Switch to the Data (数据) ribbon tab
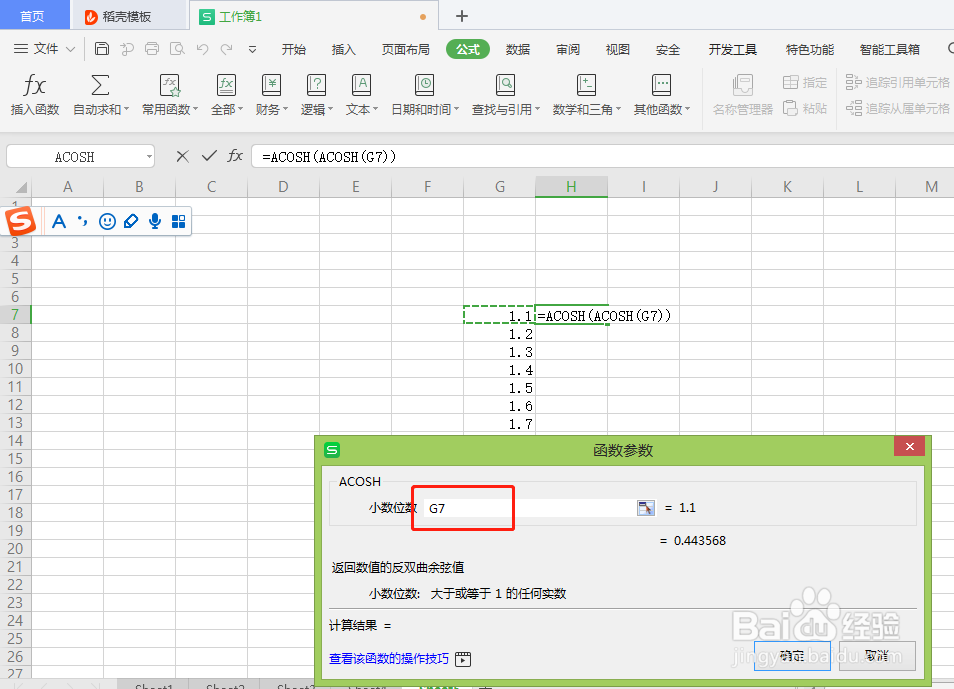The image size is (954, 689). 518,49
